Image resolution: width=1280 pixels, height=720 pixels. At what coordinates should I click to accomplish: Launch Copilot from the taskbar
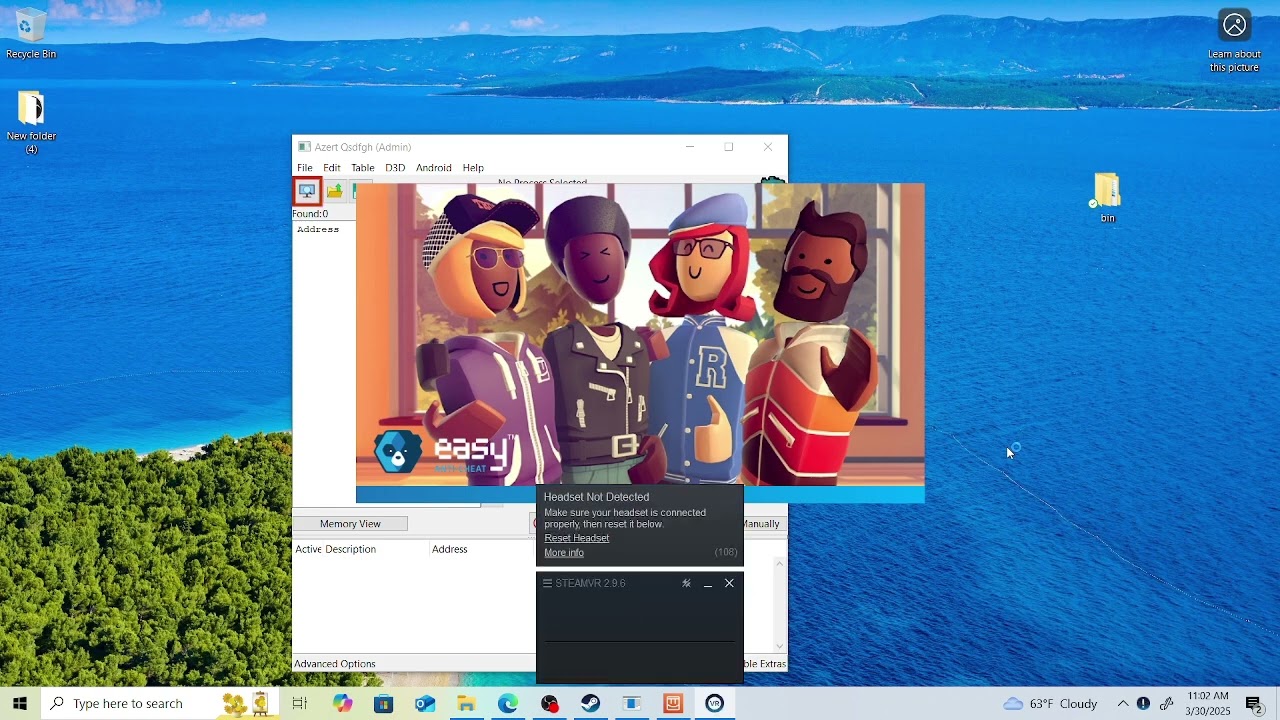coord(343,703)
